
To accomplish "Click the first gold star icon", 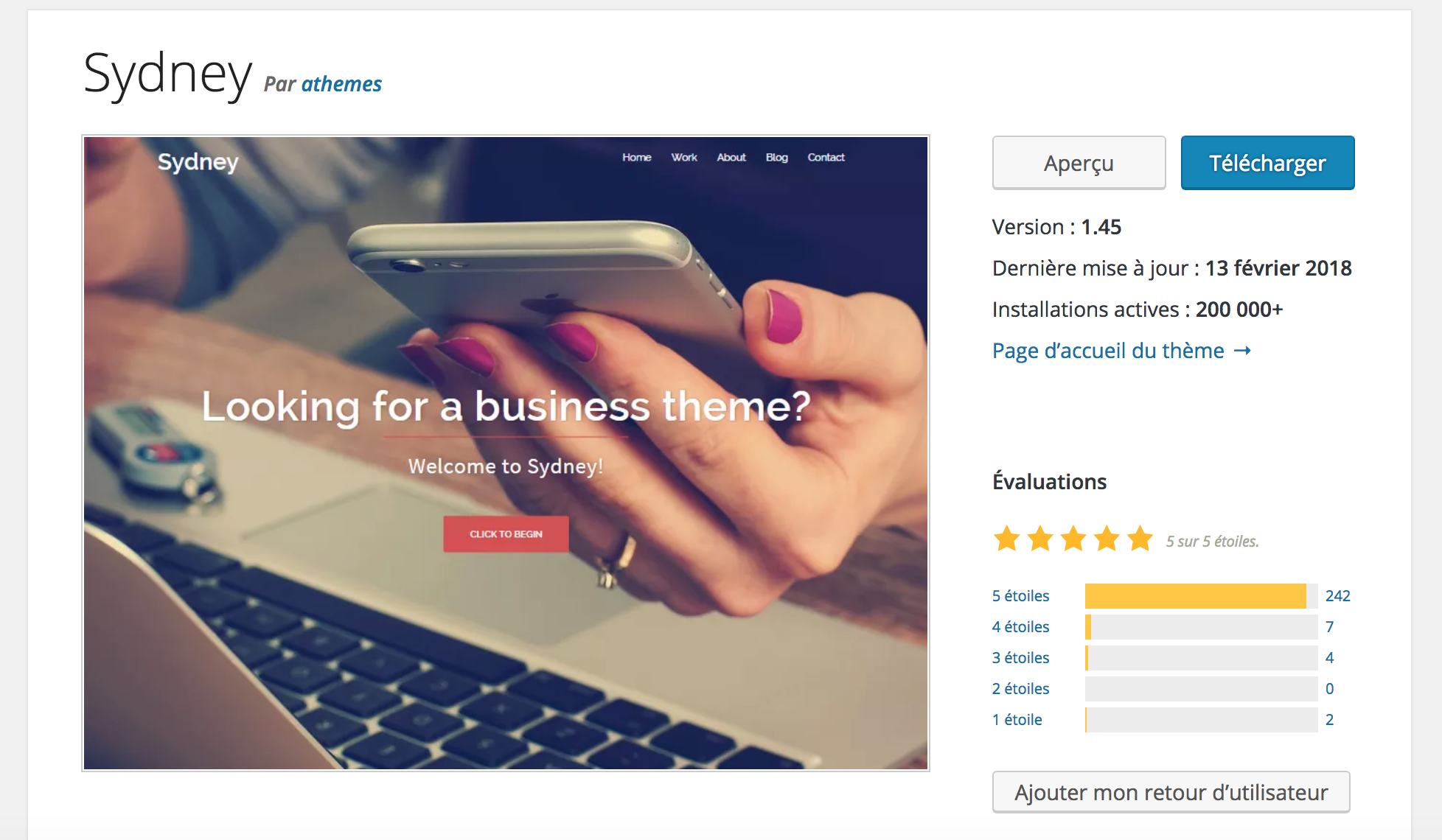I will pyautogui.click(x=1007, y=539).
